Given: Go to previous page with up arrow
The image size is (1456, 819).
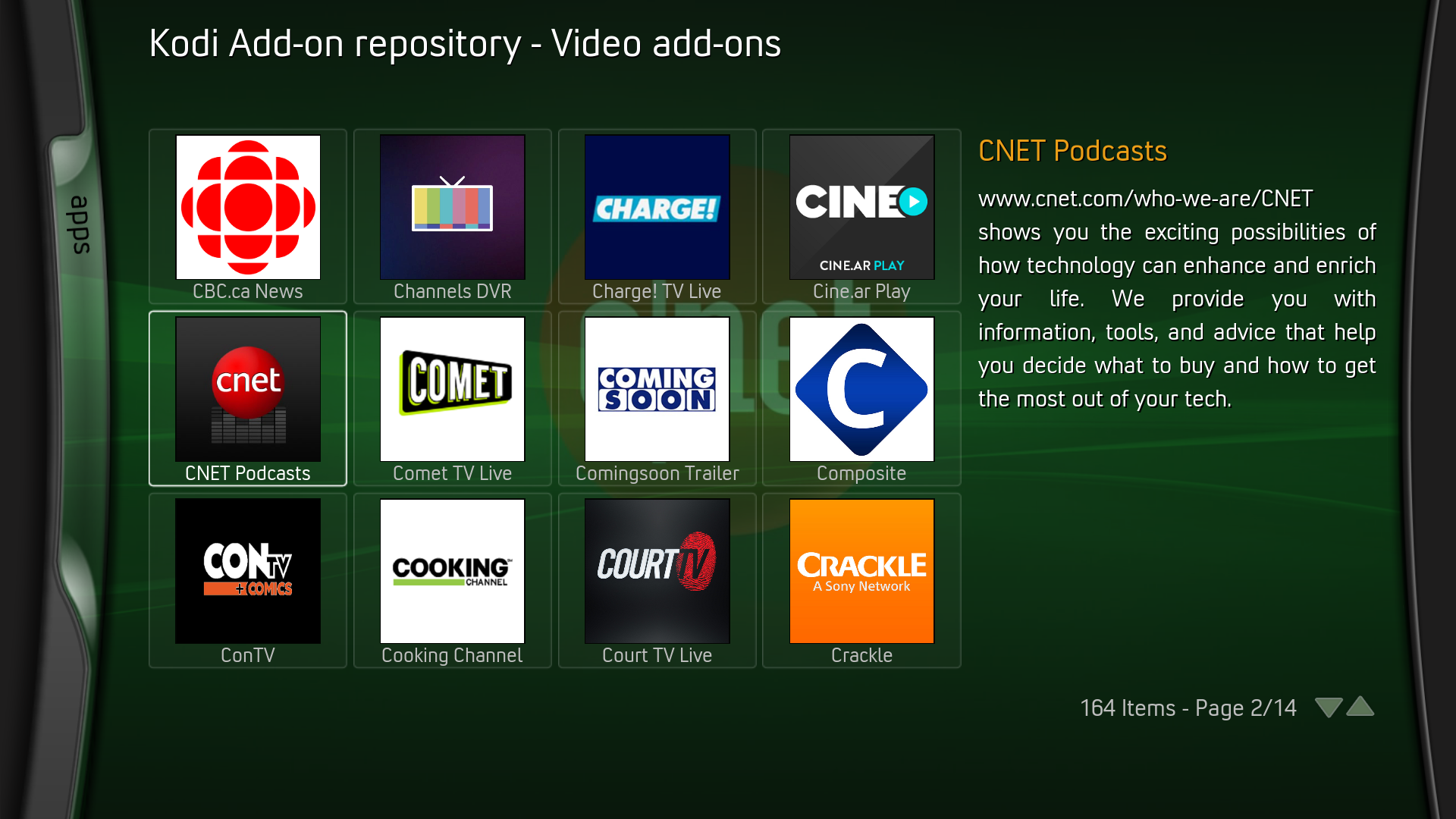Looking at the screenshot, I should tap(1360, 707).
